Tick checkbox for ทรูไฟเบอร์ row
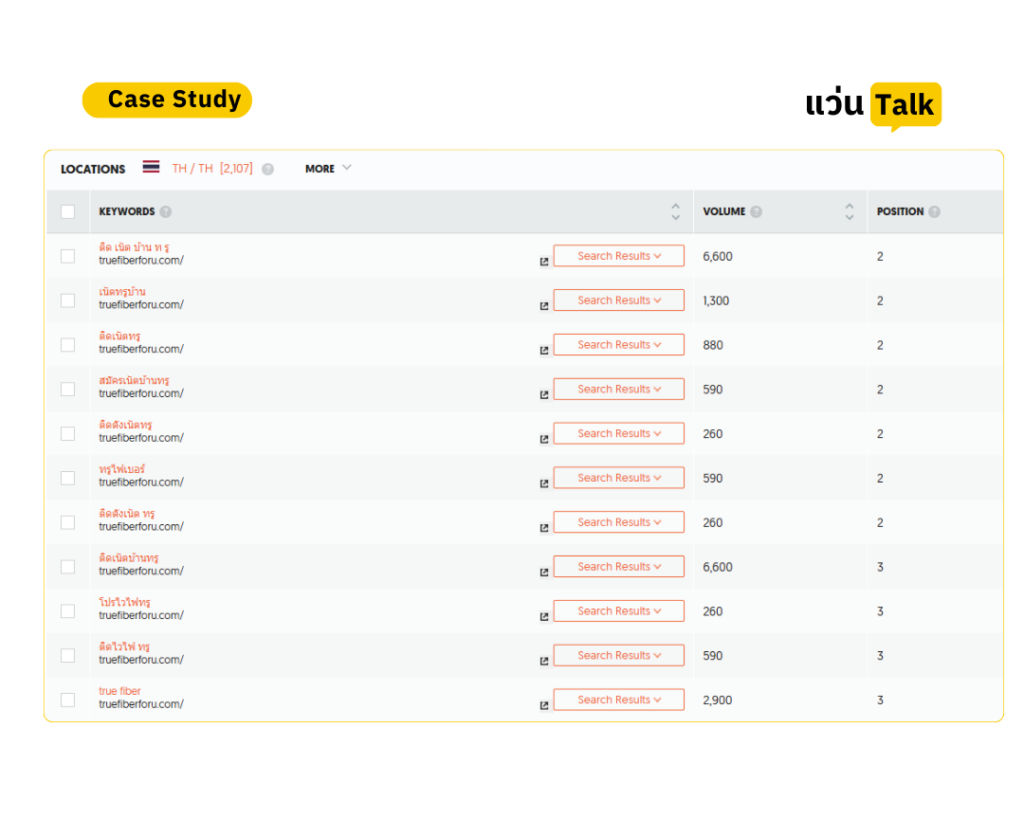This screenshot has width=1024, height=819. coord(68,478)
